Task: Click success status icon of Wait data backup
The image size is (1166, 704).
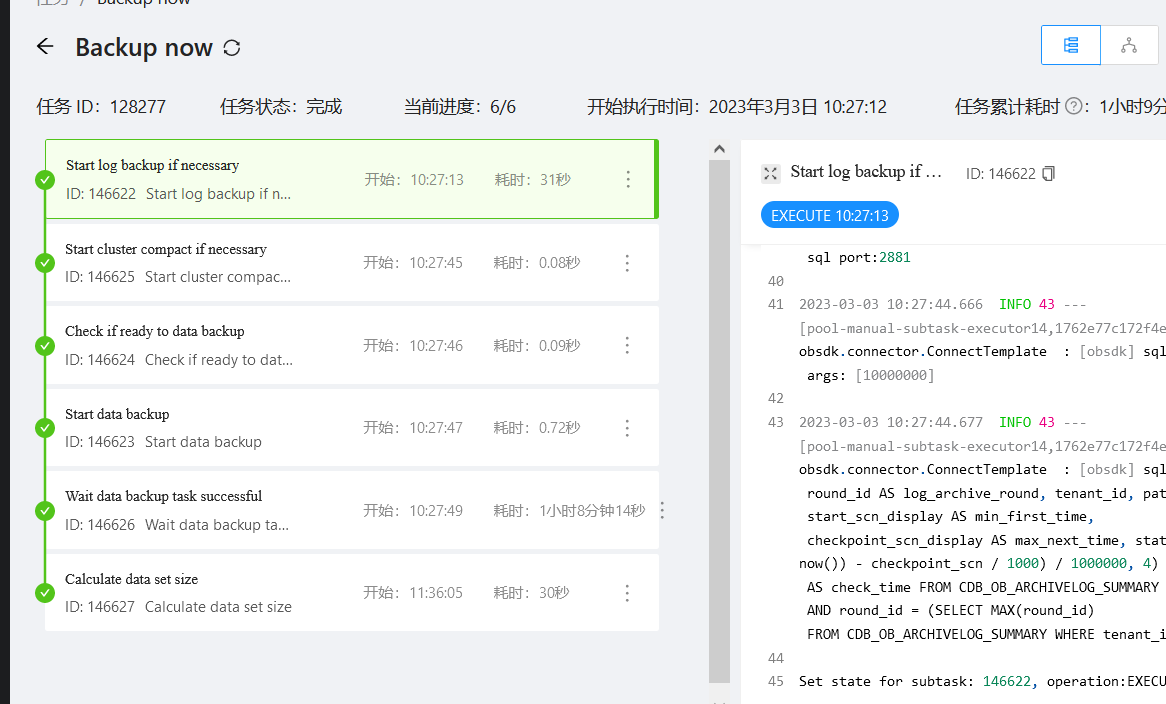Action: (x=45, y=511)
